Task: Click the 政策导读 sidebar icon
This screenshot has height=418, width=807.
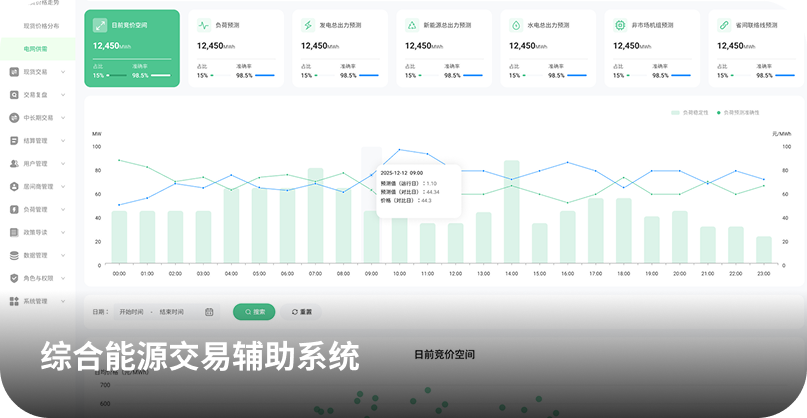Action: pos(14,232)
